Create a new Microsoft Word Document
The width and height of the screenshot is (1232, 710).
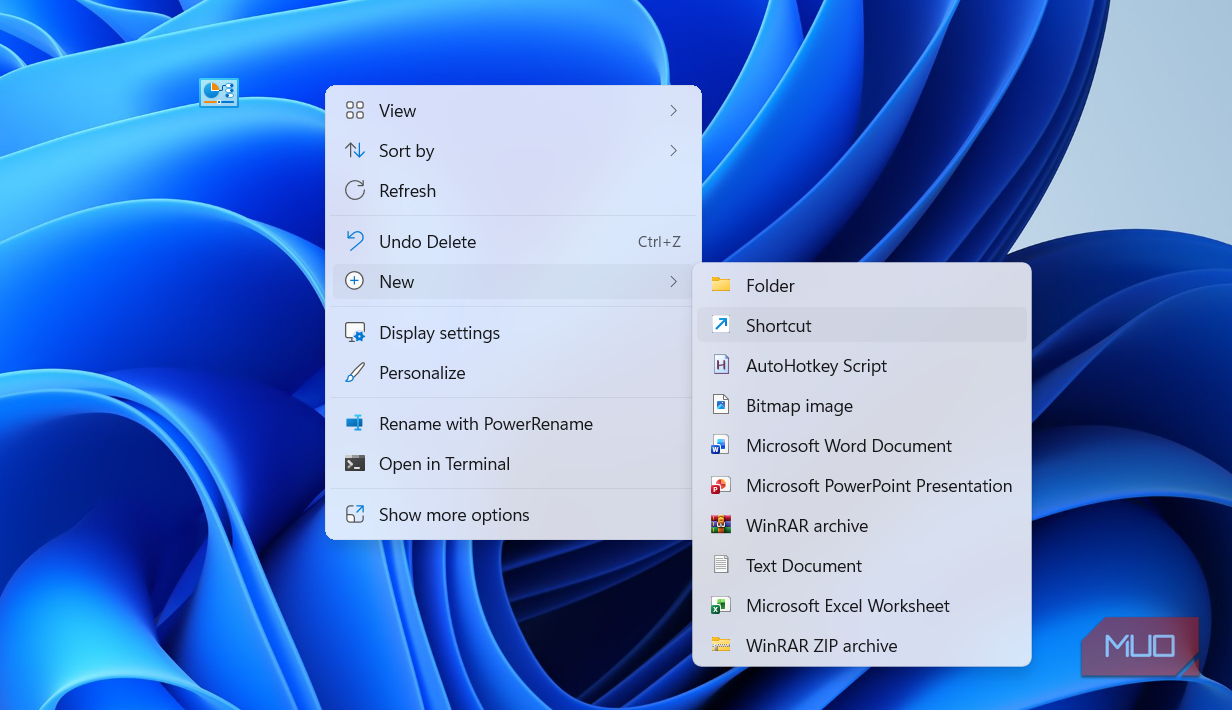point(862,445)
